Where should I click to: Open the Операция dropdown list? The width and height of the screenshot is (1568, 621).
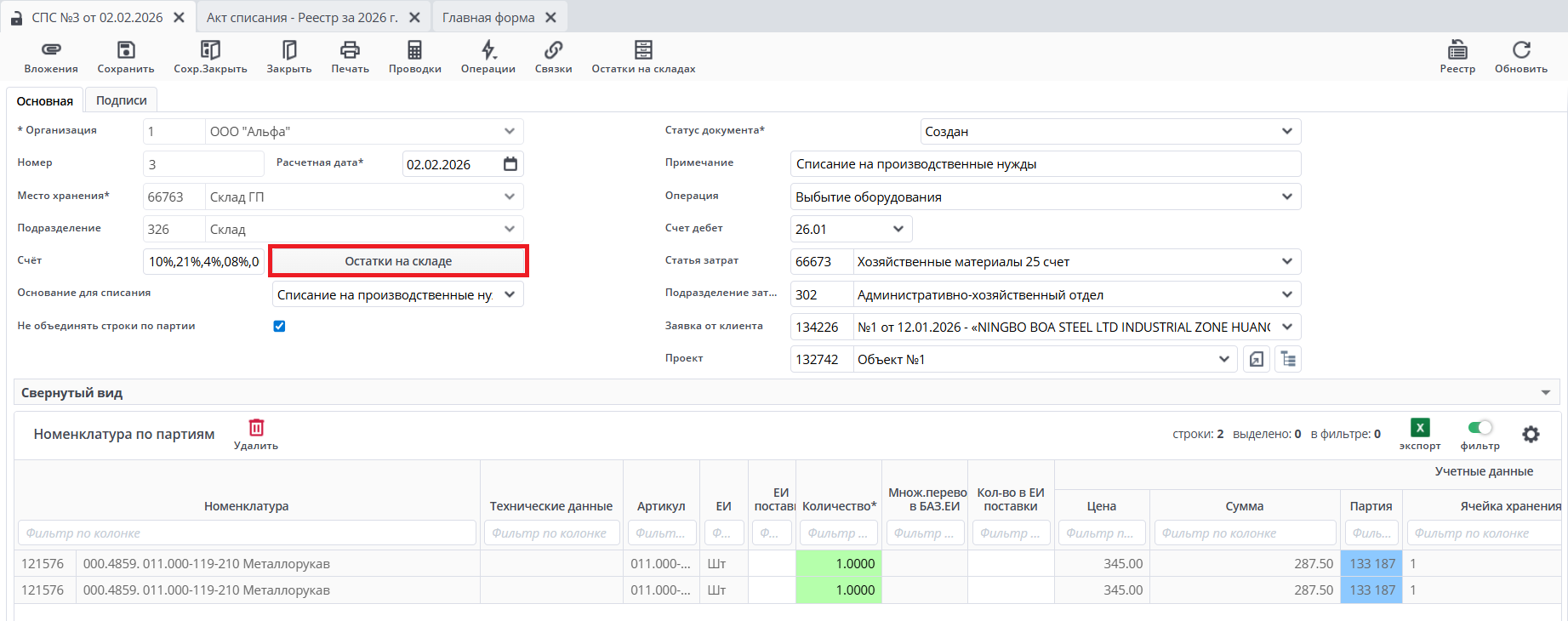coord(1286,197)
